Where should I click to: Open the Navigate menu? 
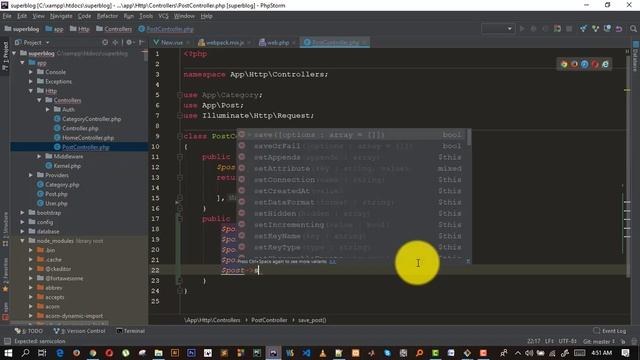click(x=61, y=16)
